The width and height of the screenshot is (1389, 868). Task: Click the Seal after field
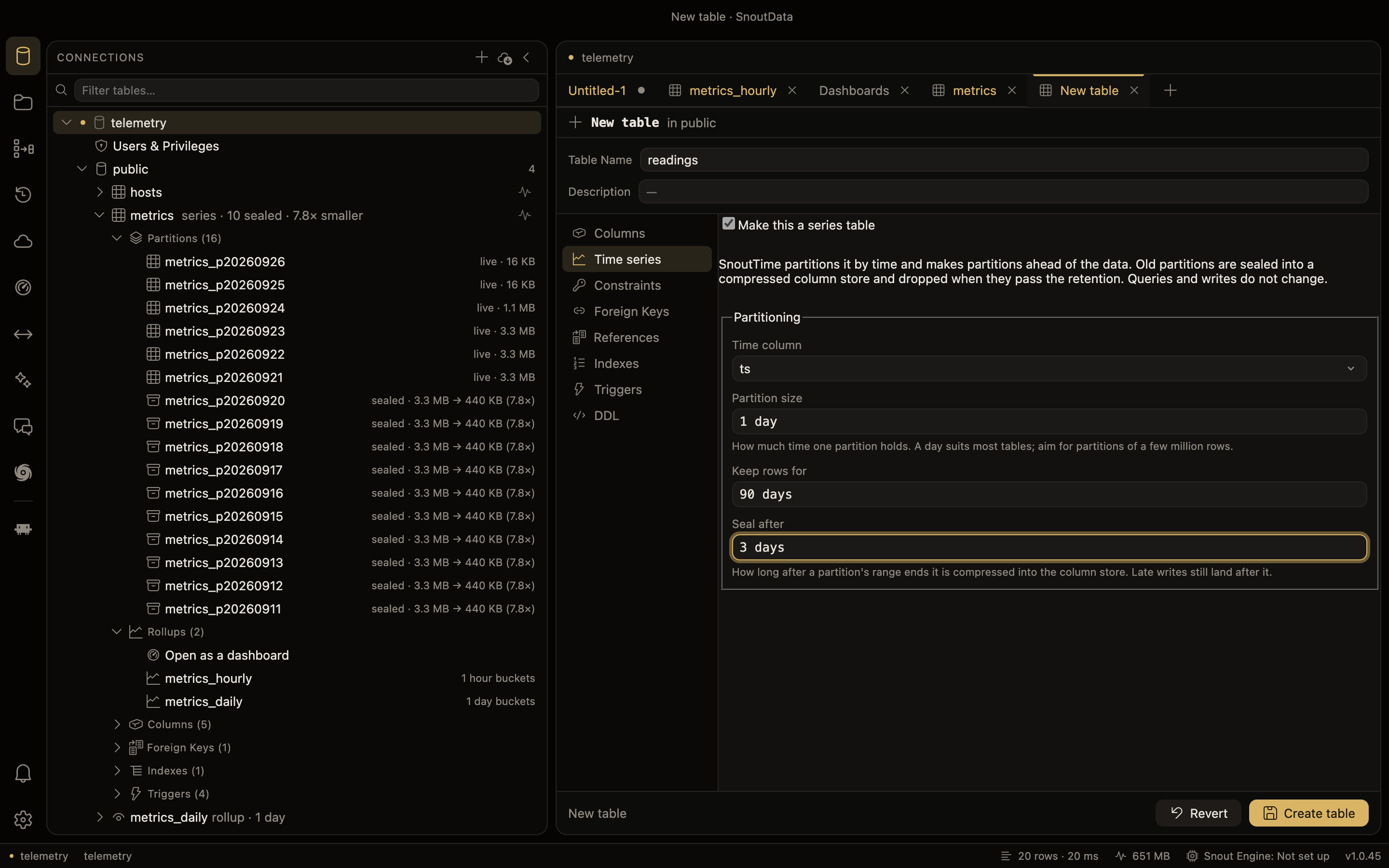click(x=1049, y=547)
